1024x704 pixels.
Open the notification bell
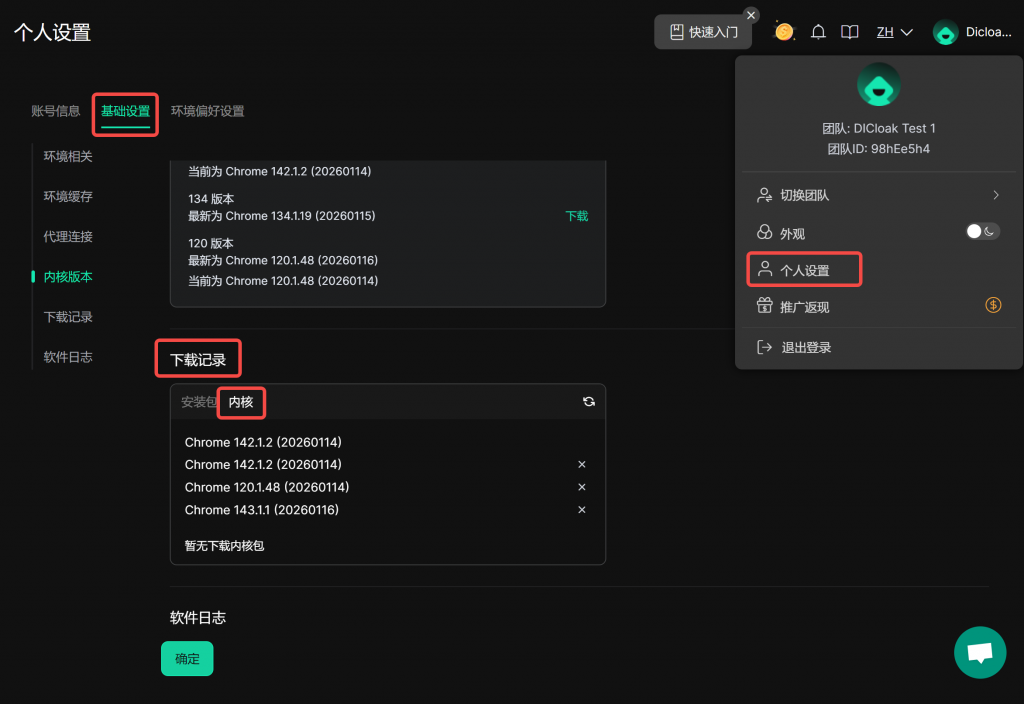coord(818,32)
